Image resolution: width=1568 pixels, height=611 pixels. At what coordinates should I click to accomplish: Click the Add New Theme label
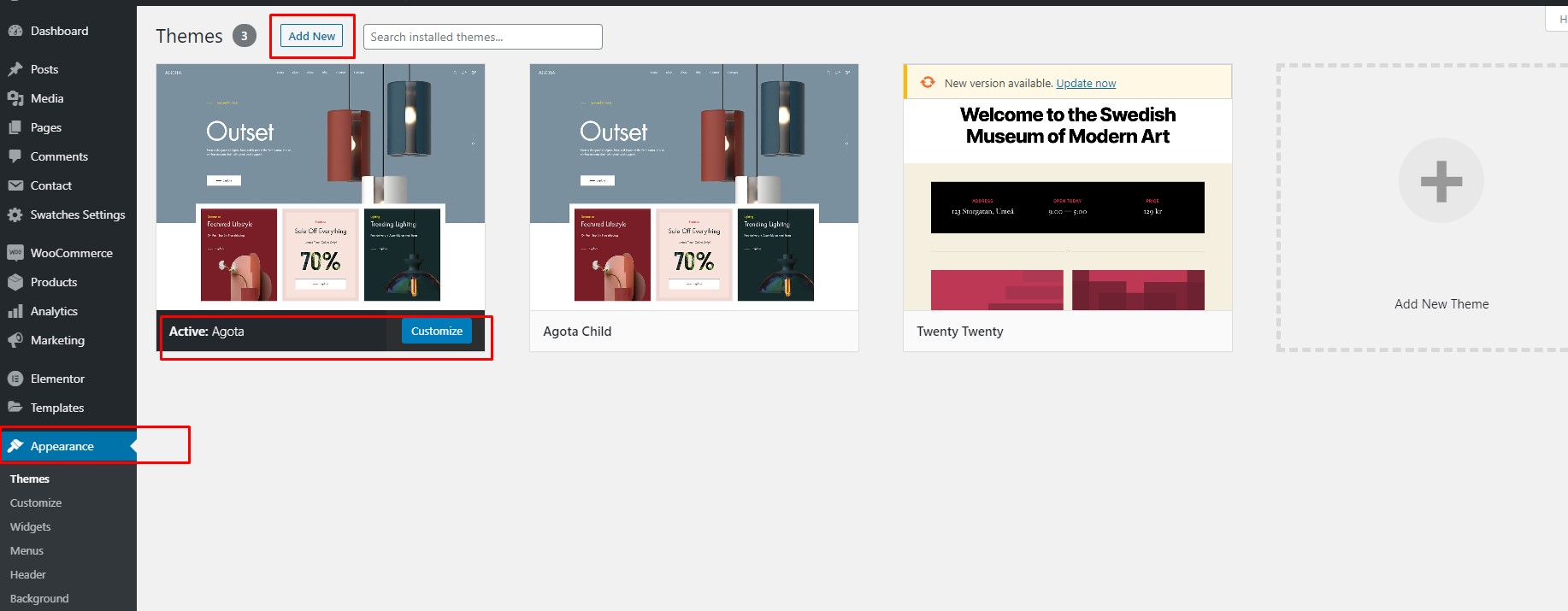click(x=1441, y=304)
